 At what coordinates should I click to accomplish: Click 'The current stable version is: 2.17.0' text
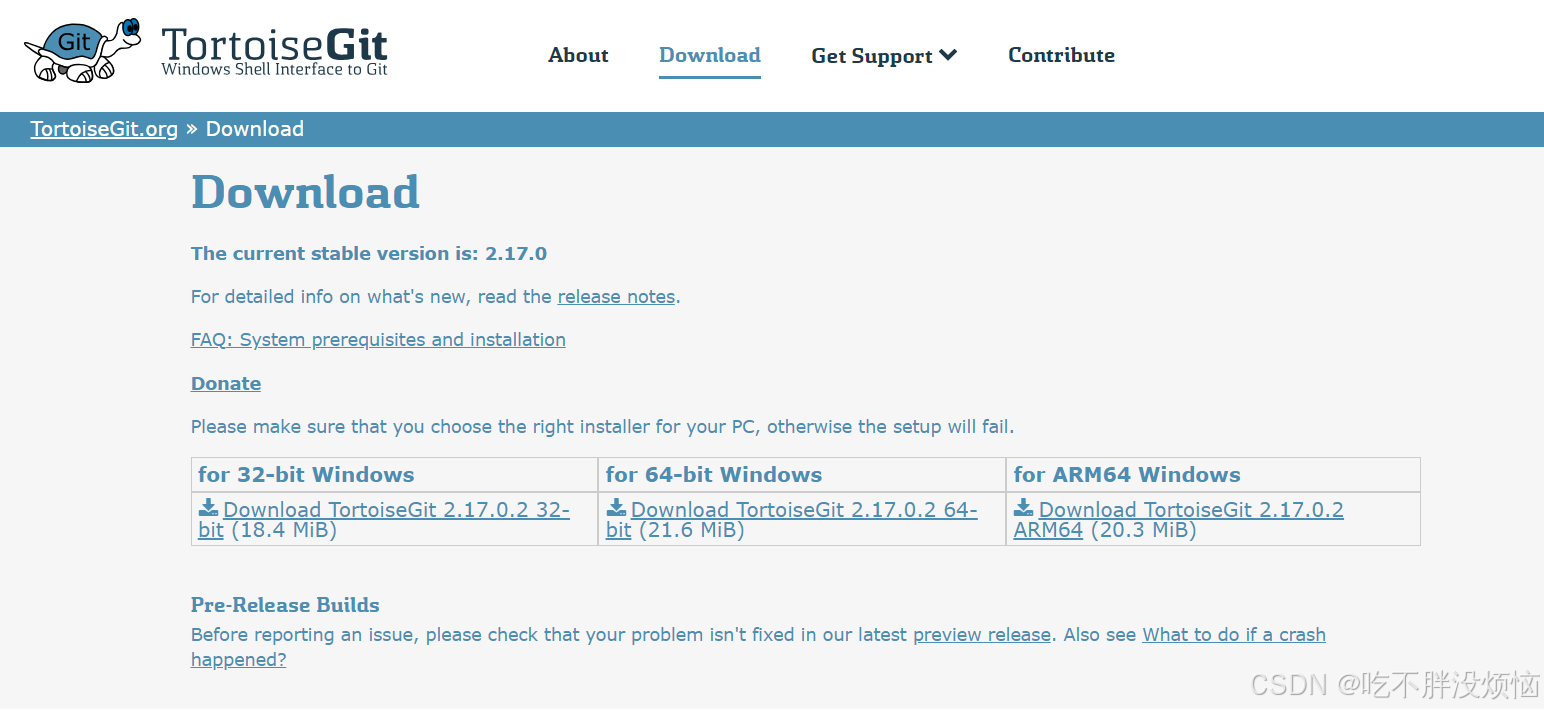(x=369, y=253)
